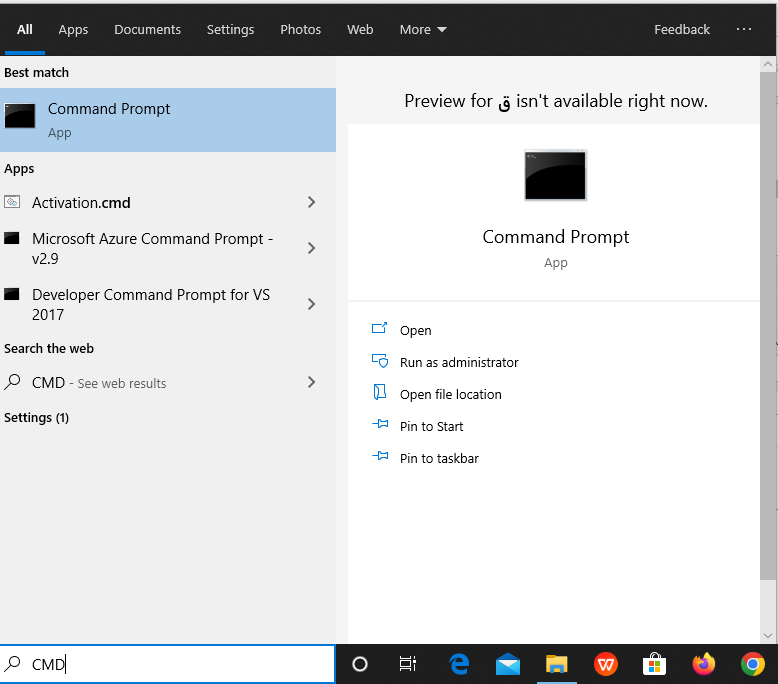This screenshot has width=778, height=684.
Task: Choose Pin to taskbar
Action: 439,458
